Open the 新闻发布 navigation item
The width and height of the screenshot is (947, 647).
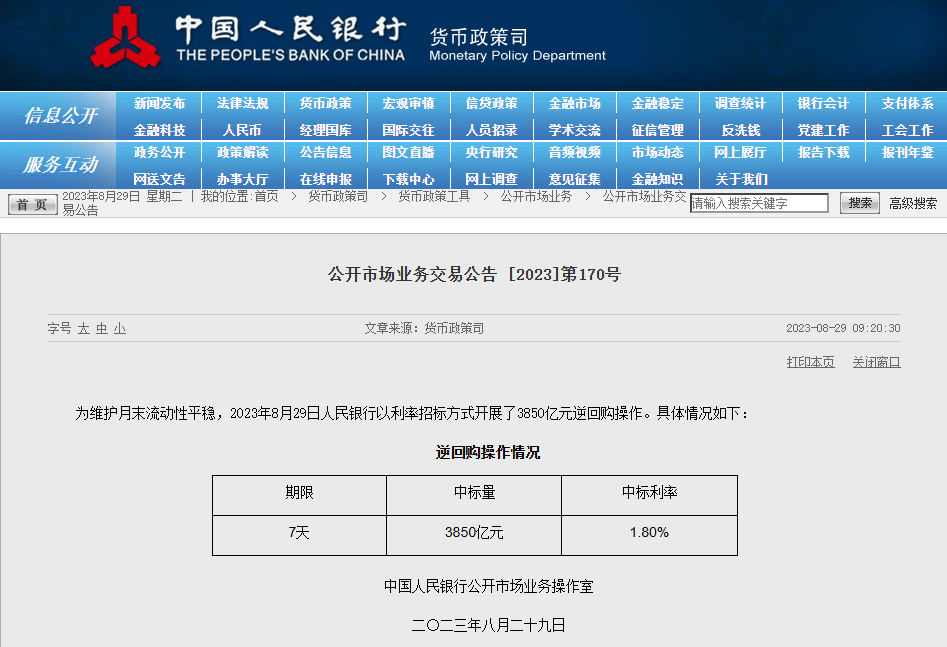coord(159,103)
